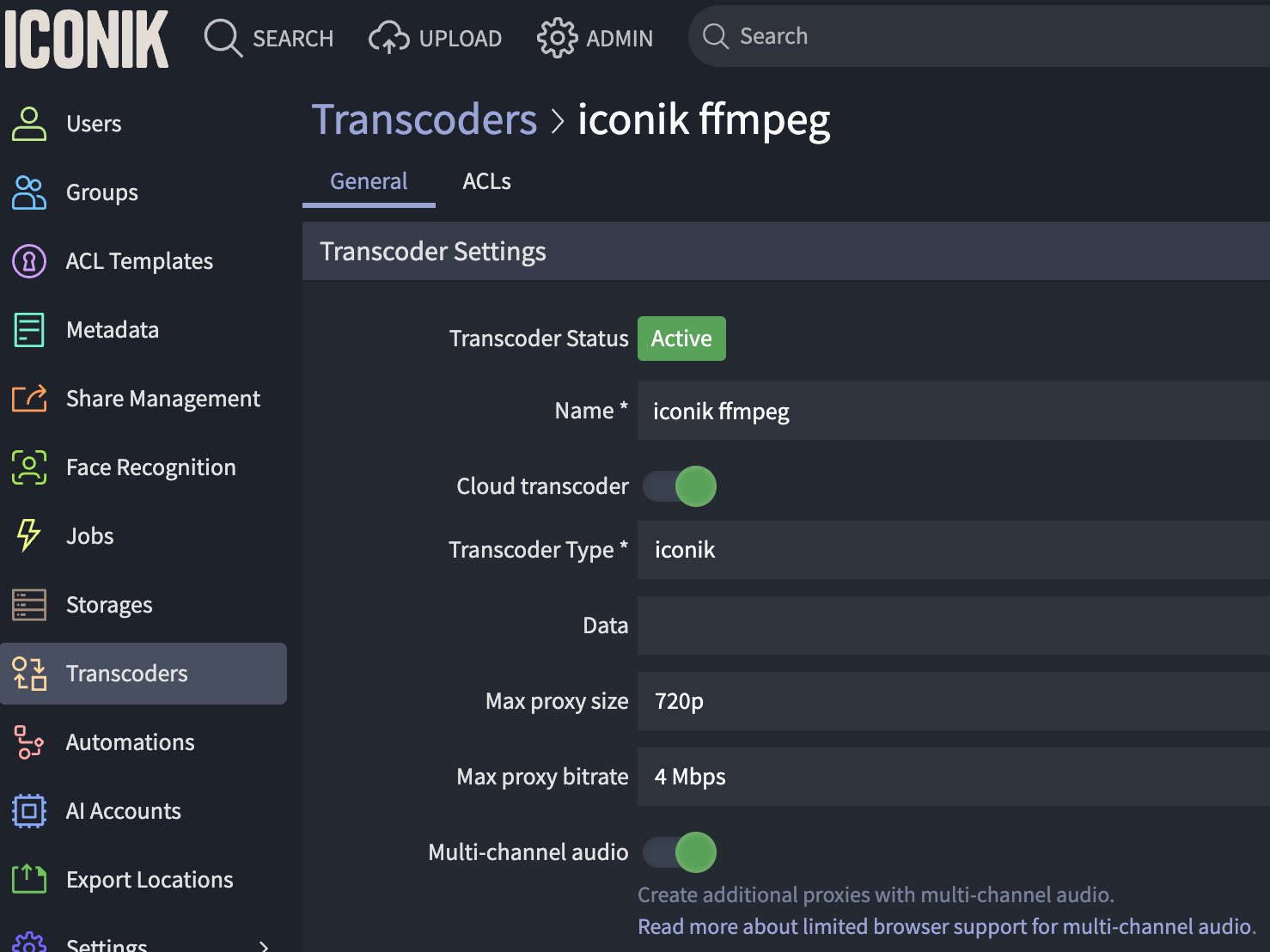Open link about multi-channel audio support

pos(946,926)
